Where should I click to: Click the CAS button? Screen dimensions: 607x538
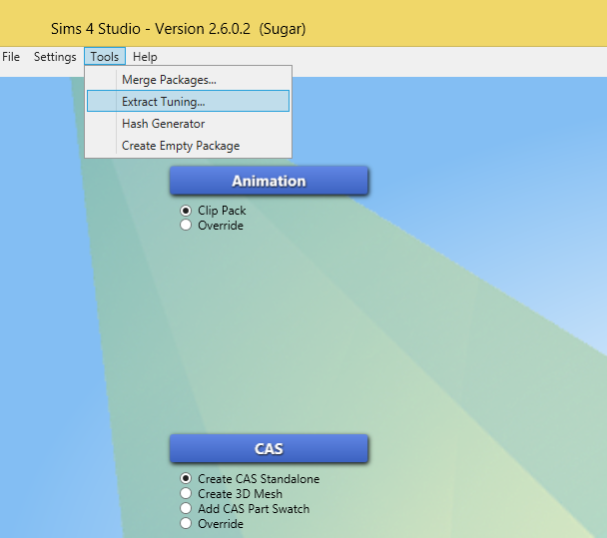point(269,449)
